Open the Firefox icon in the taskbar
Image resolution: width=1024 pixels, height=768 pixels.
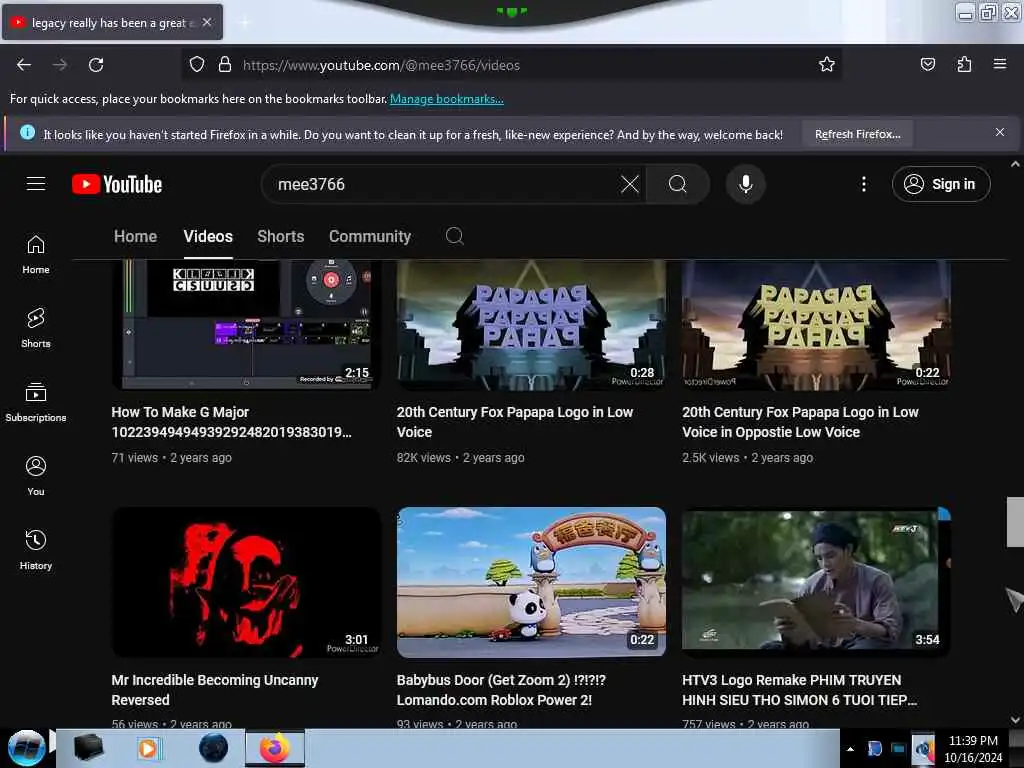coord(275,748)
